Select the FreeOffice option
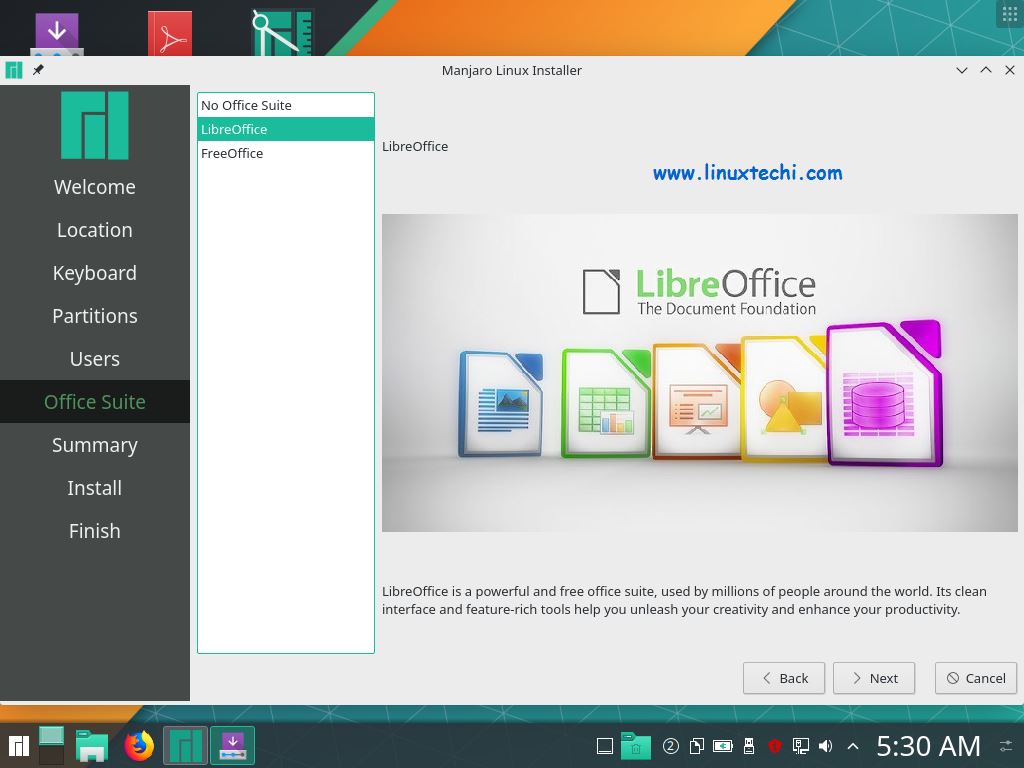The width and height of the screenshot is (1024, 768). [232, 153]
